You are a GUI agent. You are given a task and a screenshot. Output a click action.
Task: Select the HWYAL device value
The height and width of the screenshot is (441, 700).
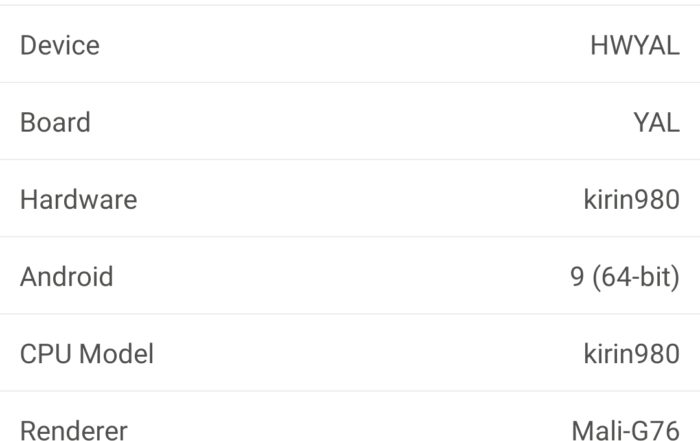coord(634,45)
